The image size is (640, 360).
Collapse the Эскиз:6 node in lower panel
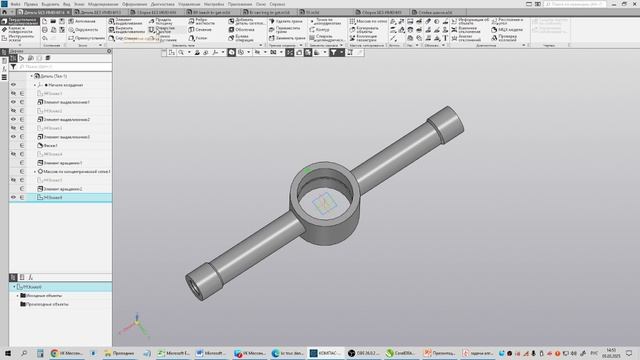click(14, 287)
